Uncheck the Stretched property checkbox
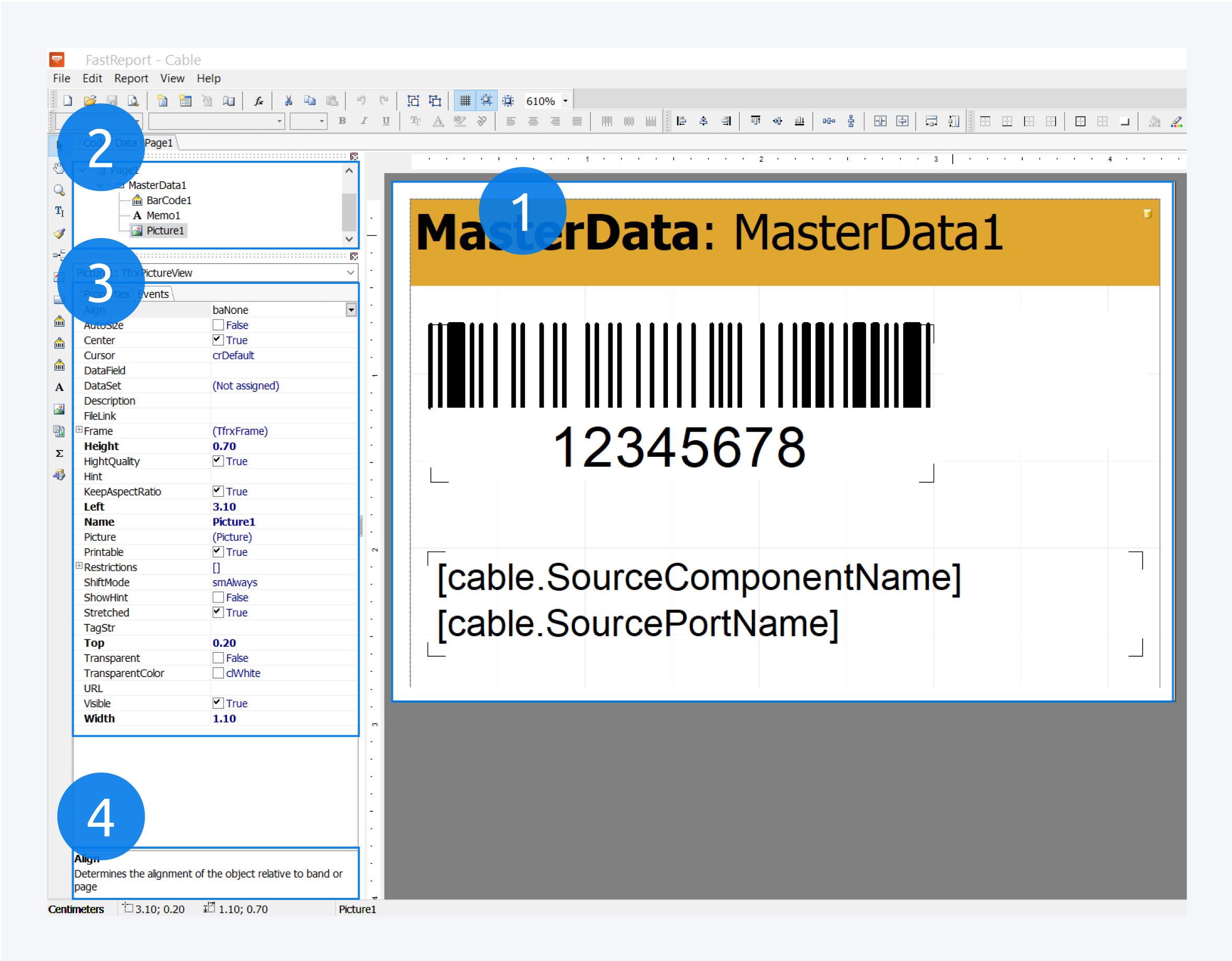 [218, 612]
